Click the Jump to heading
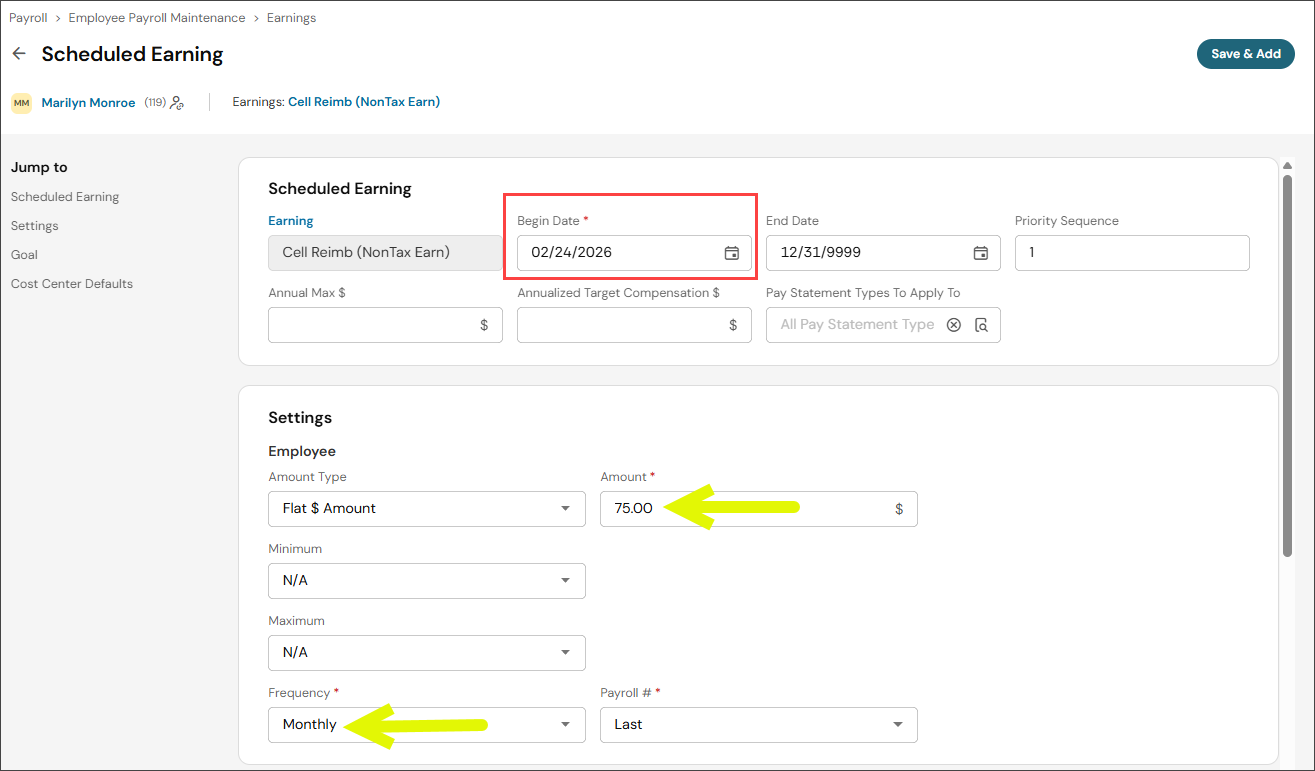The image size is (1315, 771). pyautogui.click(x=39, y=168)
